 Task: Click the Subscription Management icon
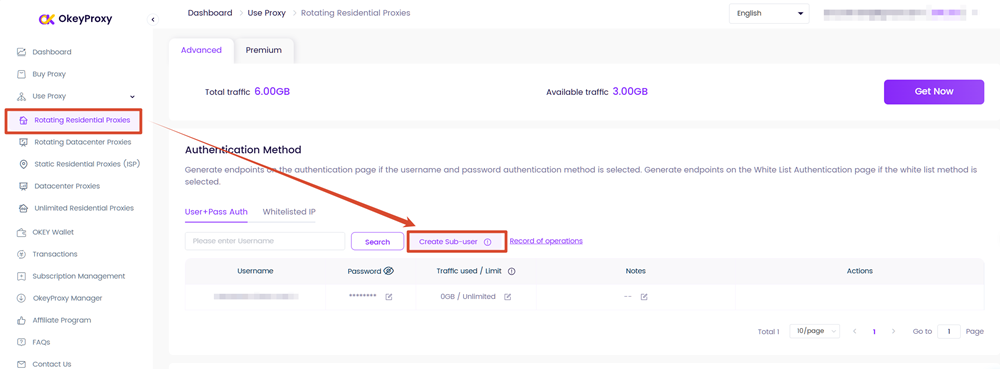coord(22,277)
